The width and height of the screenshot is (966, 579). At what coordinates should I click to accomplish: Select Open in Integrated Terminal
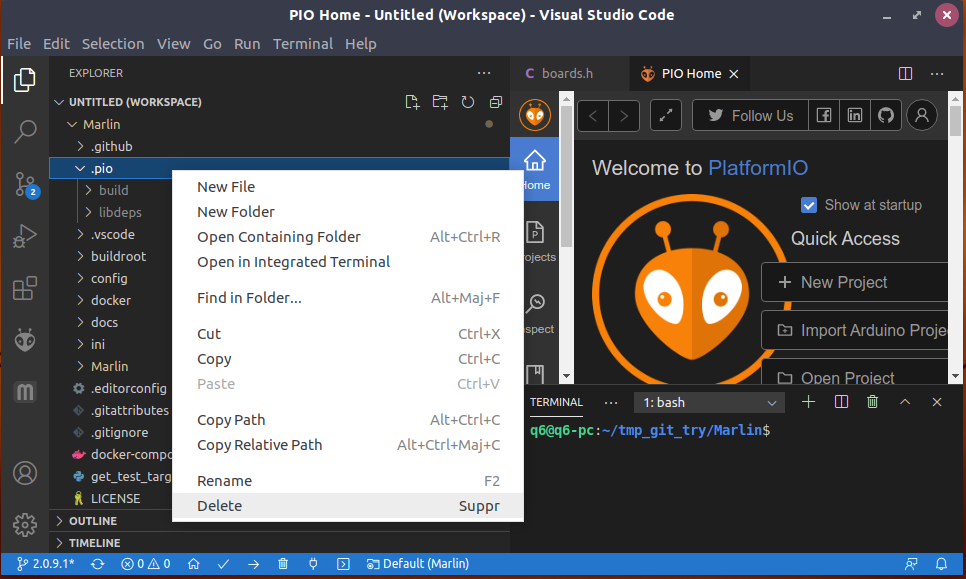click(348, 262)
